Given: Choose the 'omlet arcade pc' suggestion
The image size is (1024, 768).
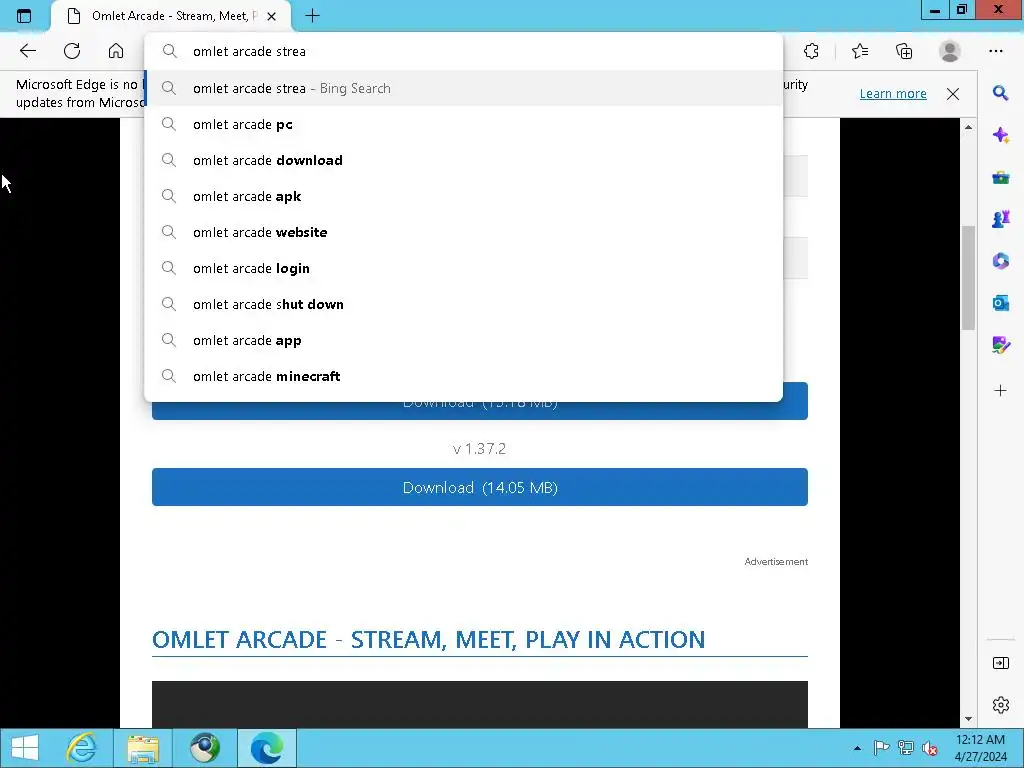Looking at the screenshot, I should tap(464, 124).
